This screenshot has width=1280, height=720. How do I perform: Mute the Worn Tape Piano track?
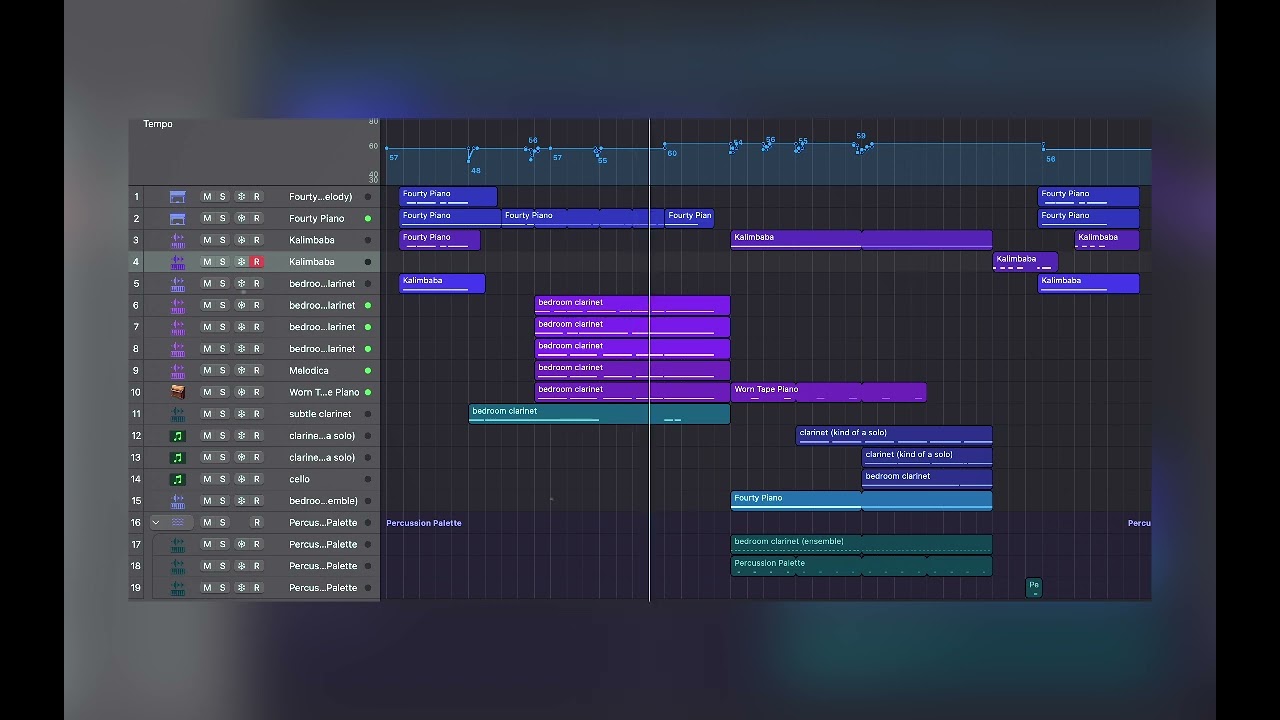click(x=207, y=392)
